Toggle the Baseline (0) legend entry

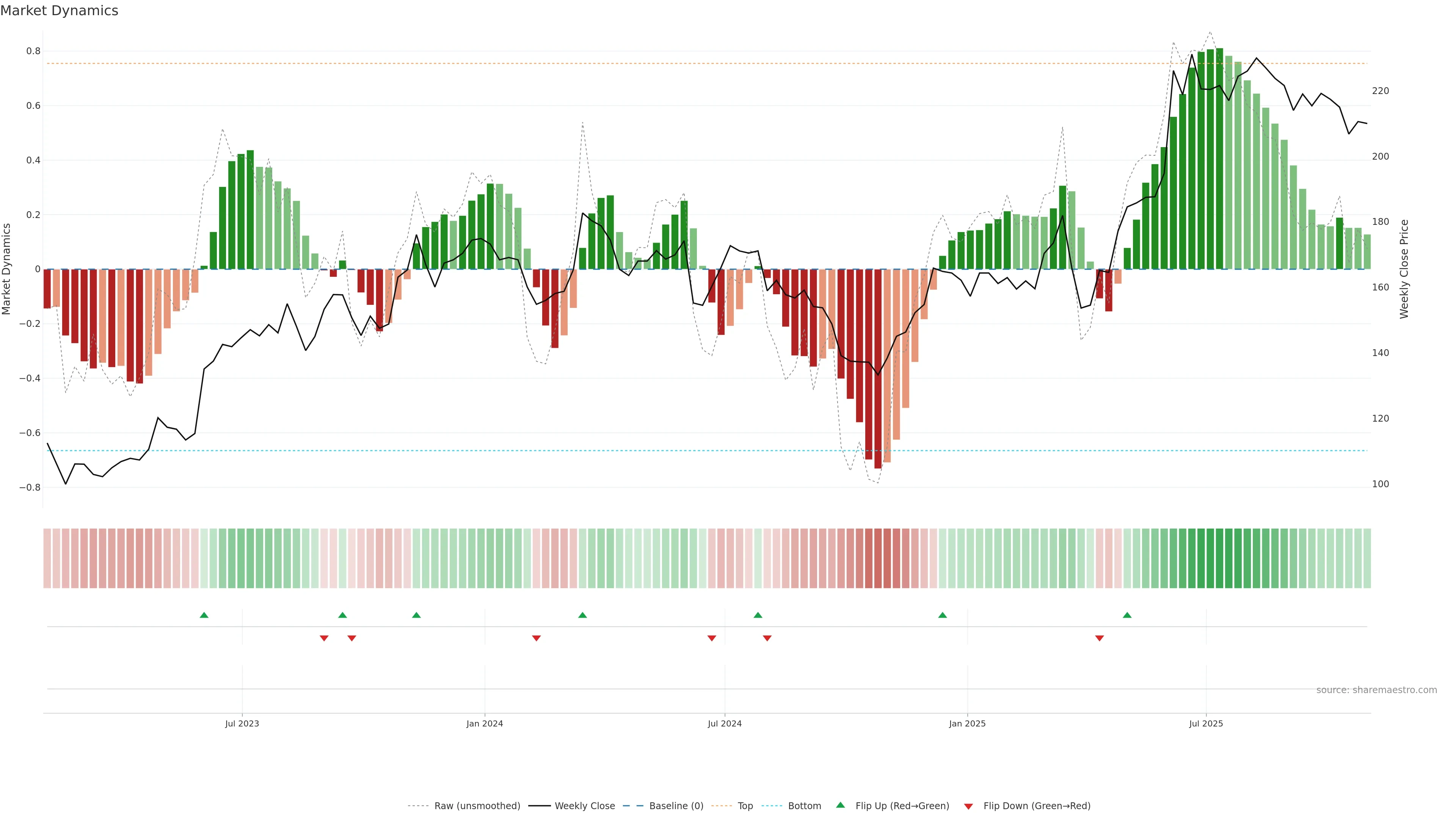pos(676,806)
